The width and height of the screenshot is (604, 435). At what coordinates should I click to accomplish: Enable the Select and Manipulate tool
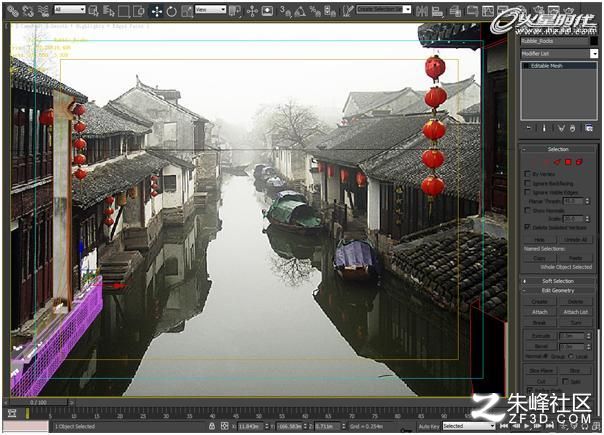click(252, 11)
